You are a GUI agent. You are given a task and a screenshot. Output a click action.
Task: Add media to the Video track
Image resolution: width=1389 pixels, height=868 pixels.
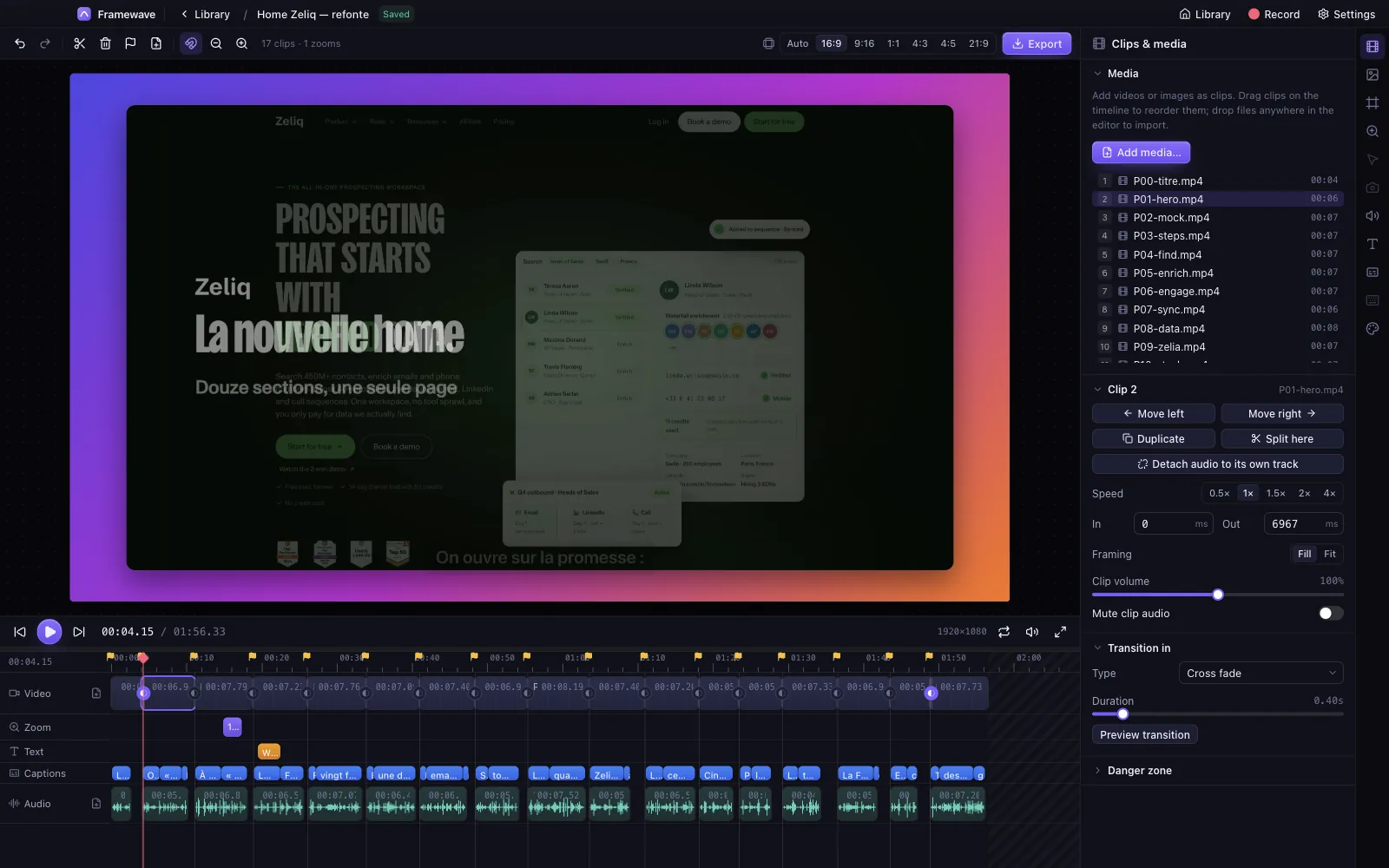coord(96,694)
